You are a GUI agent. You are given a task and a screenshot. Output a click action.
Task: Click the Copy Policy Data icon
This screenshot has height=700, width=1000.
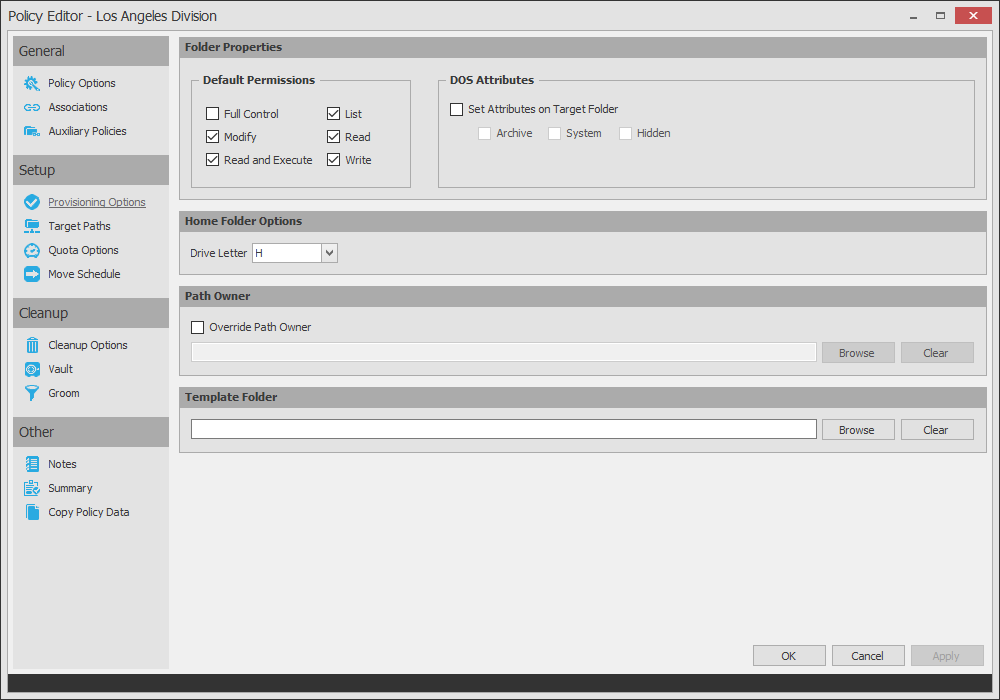32,512
